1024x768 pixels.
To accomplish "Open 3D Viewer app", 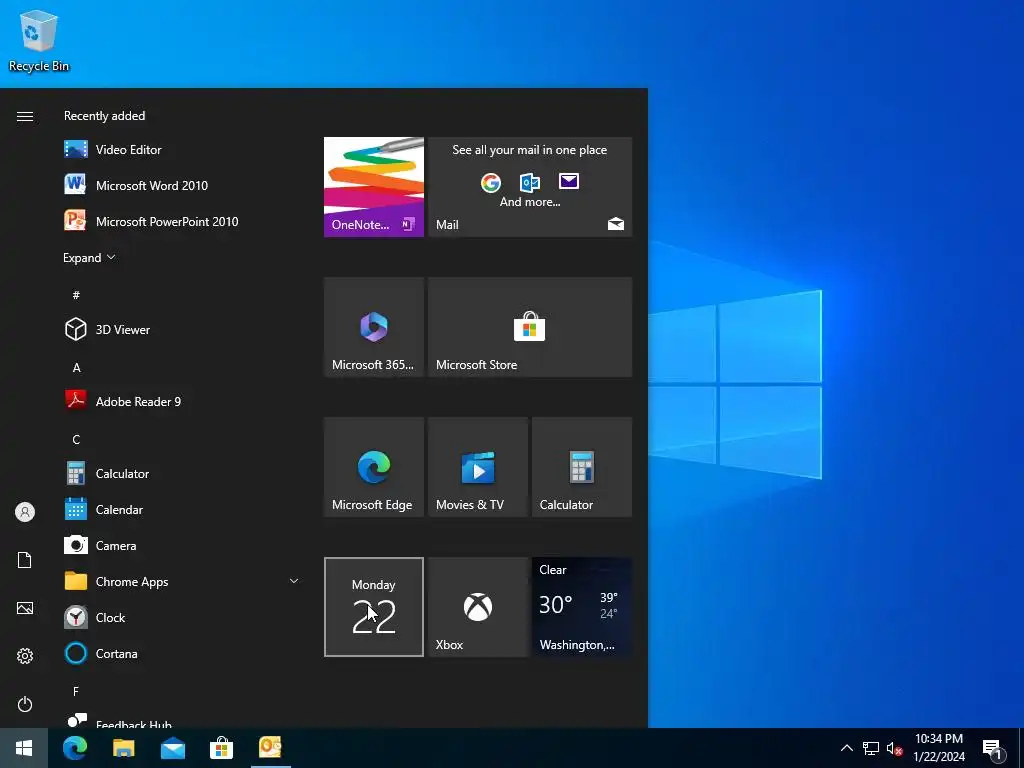I will click(182, 330).
